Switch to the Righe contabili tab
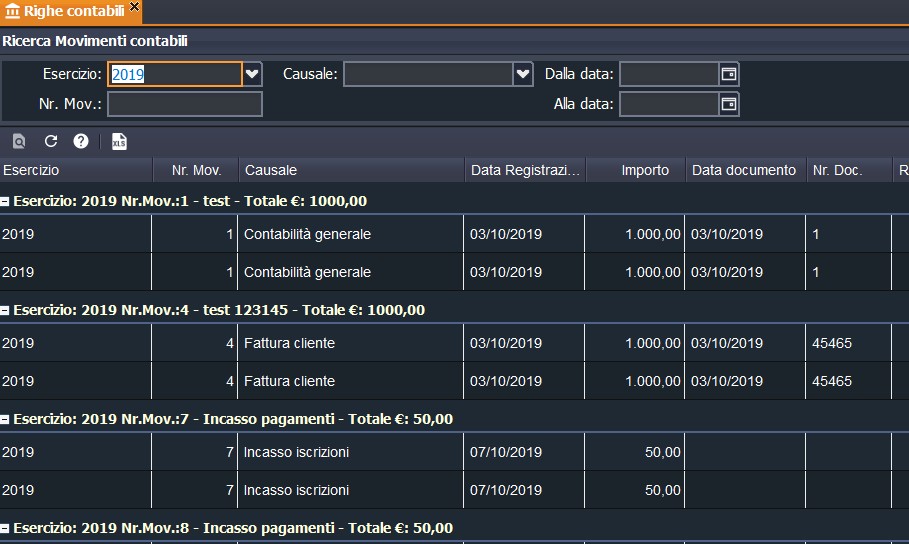Viewport: 909px width, 544px height. [65, 11]
